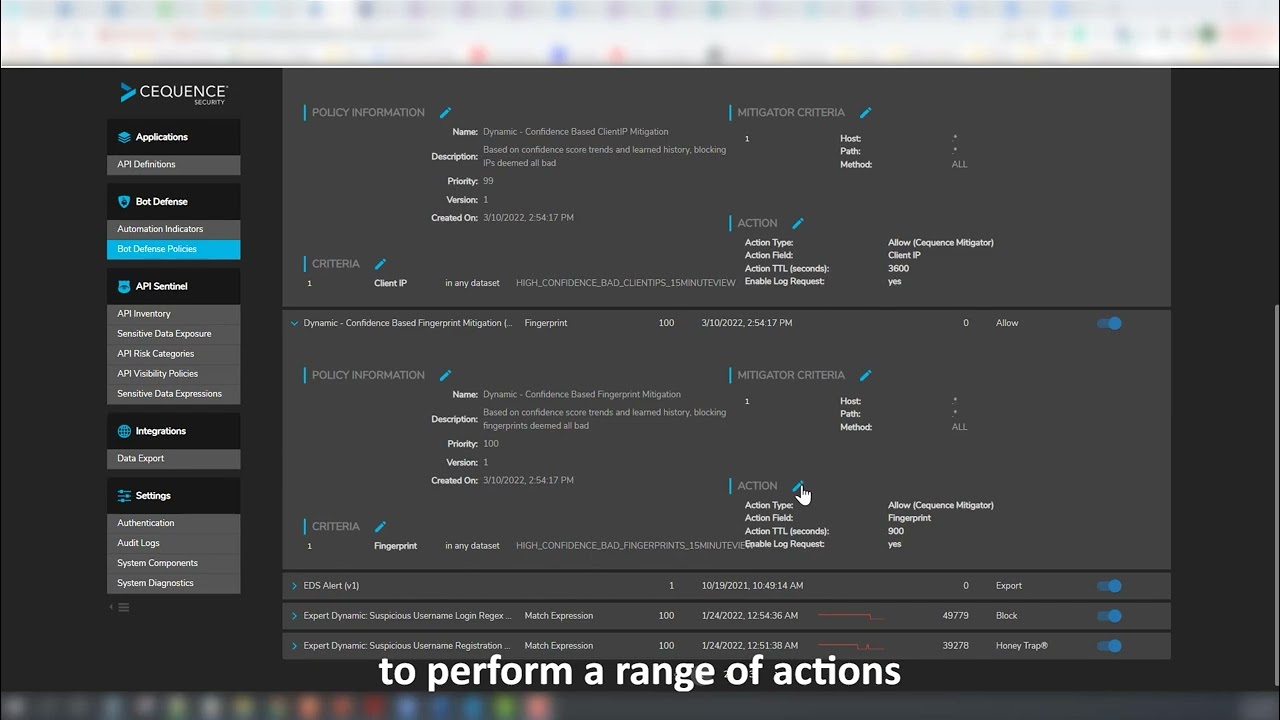The image size is (1280, 720).
Task: Expand the EDS Alert (v1) row
Action: [294, 586]
